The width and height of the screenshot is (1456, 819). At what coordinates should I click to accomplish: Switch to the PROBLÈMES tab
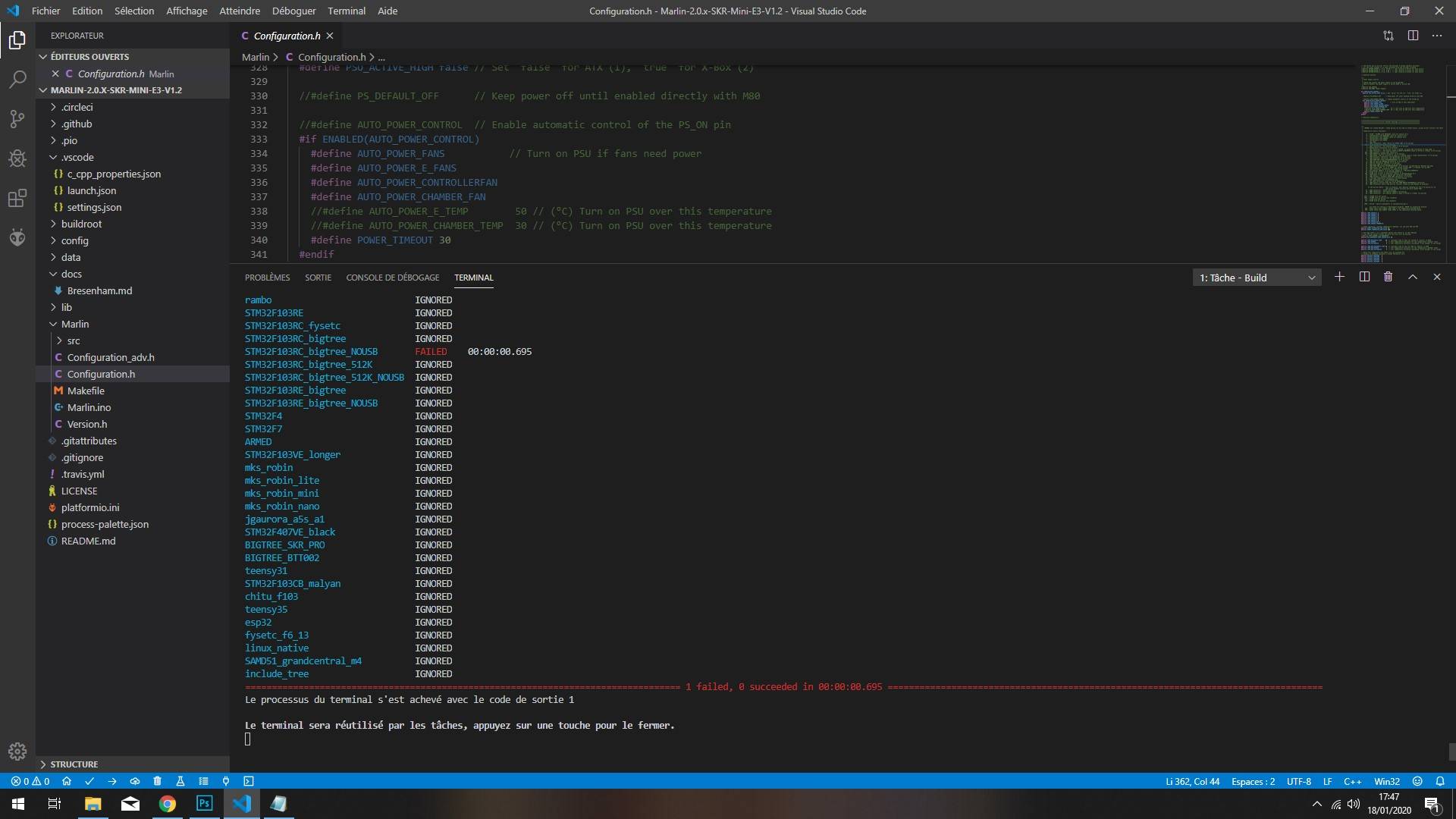(x=267, y=278)
